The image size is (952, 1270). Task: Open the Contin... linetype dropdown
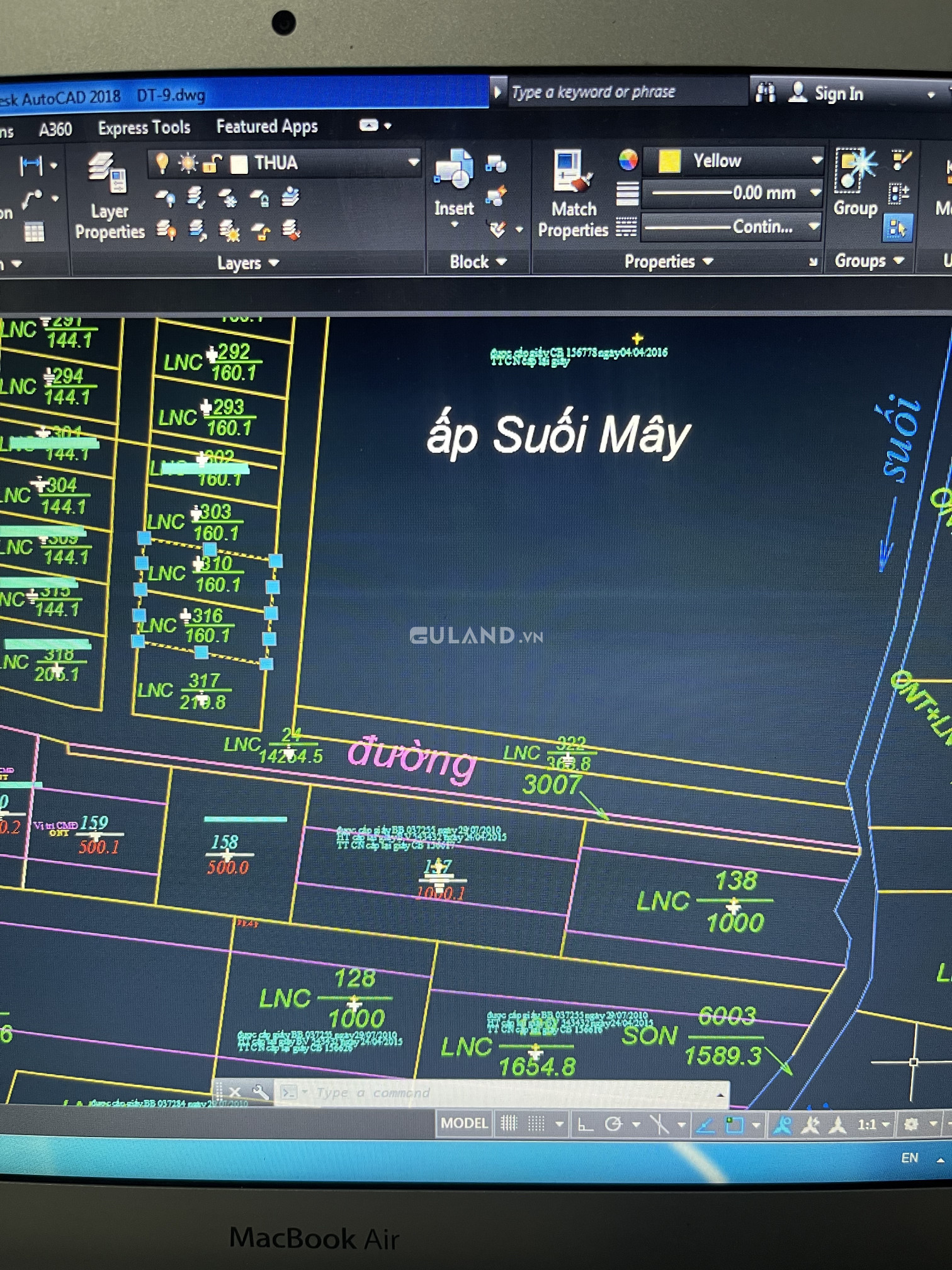(814, 226)
